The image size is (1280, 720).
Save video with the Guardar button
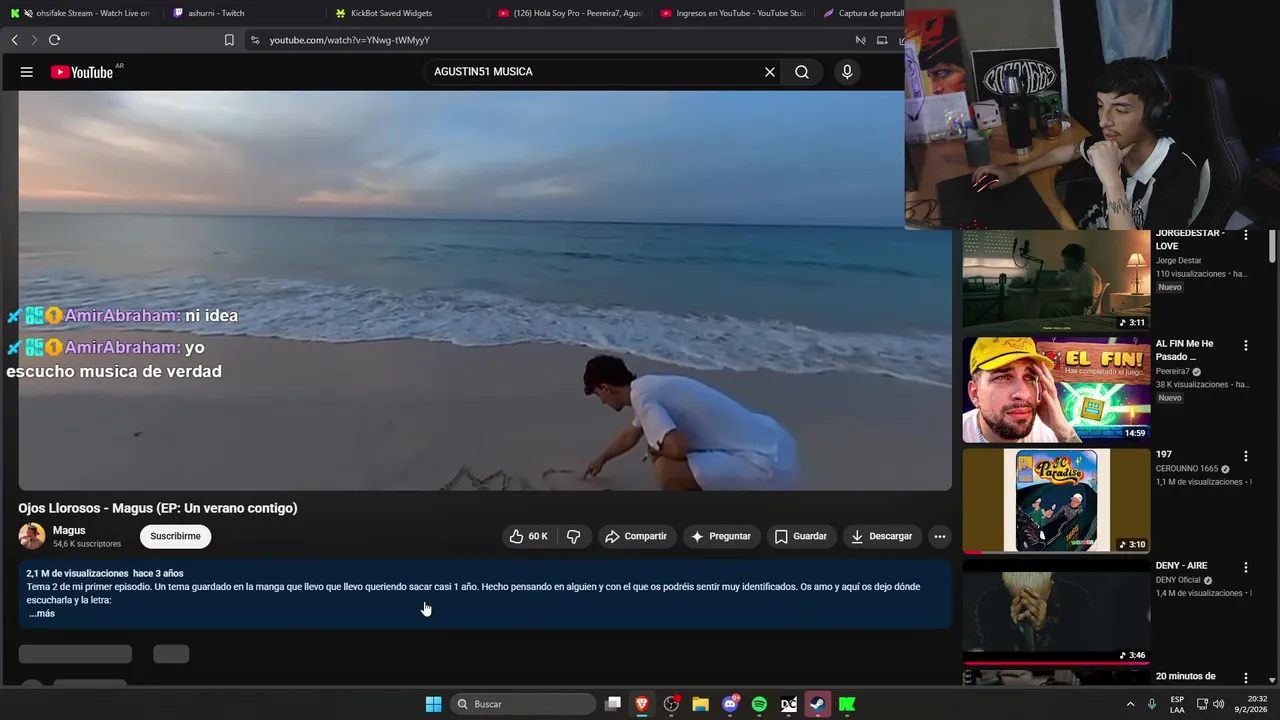point(800,537)
